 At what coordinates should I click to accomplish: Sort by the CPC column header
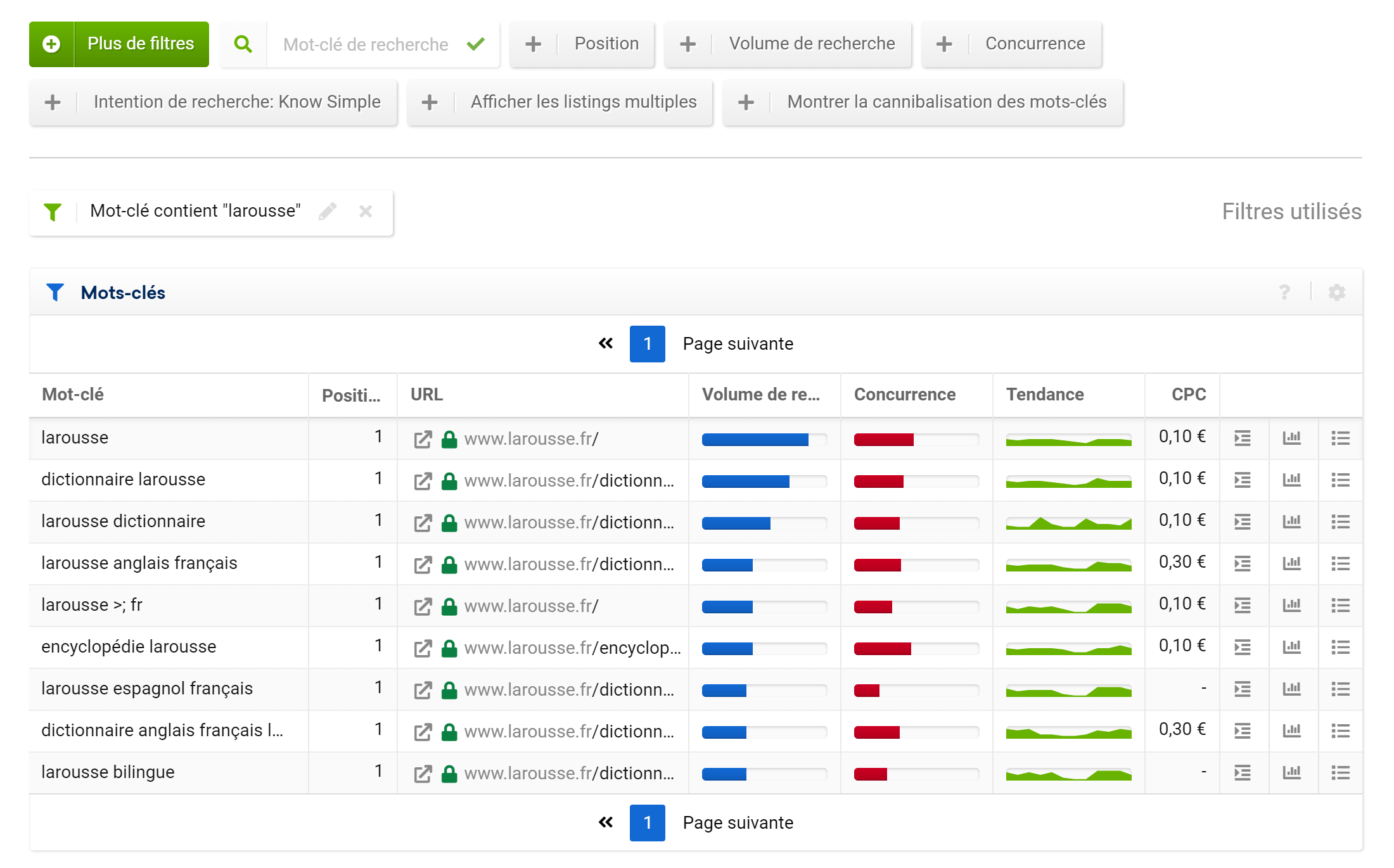[1188, 395]
